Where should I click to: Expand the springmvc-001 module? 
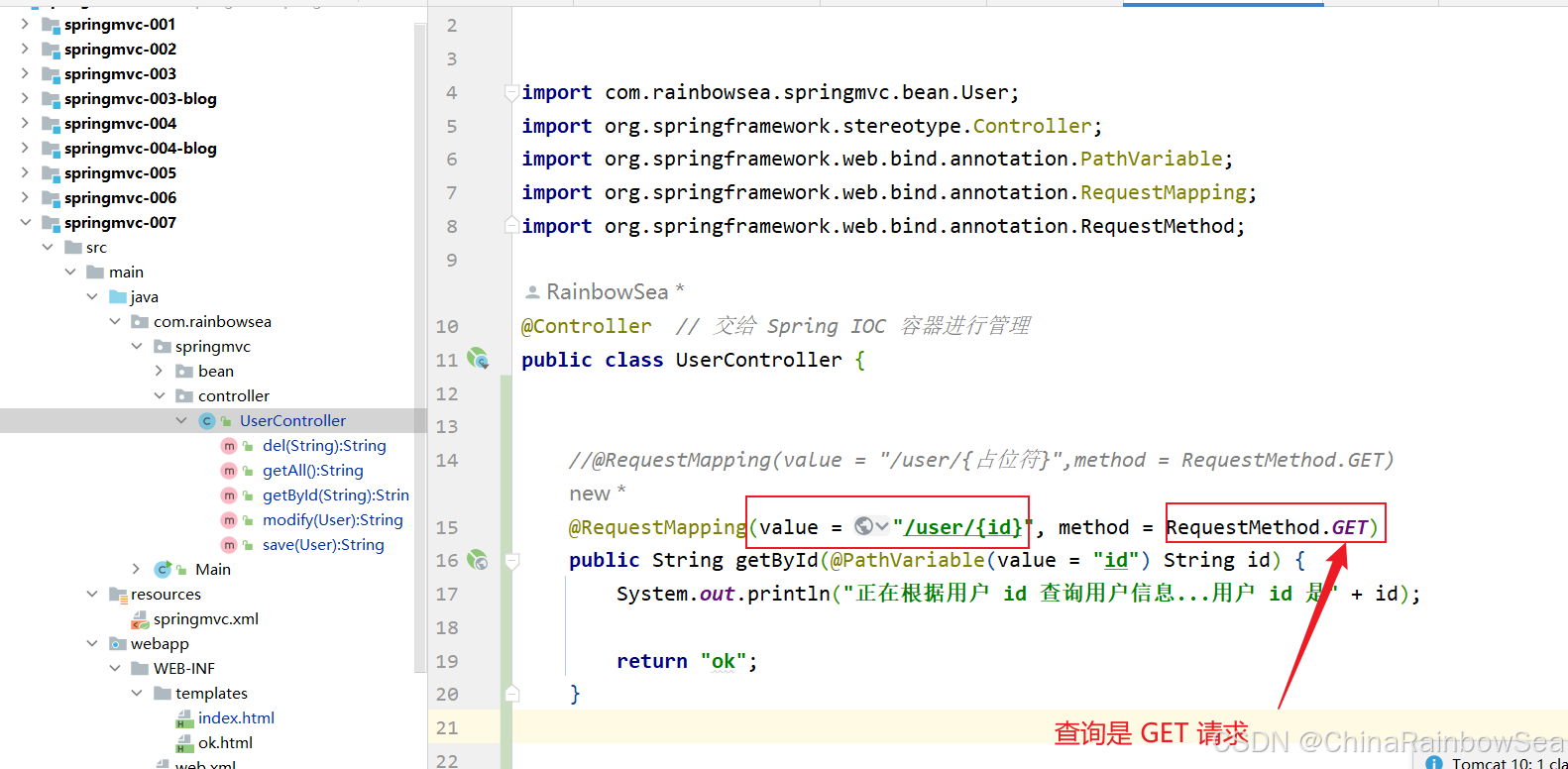pyautogui.click(x=25, y=24)
